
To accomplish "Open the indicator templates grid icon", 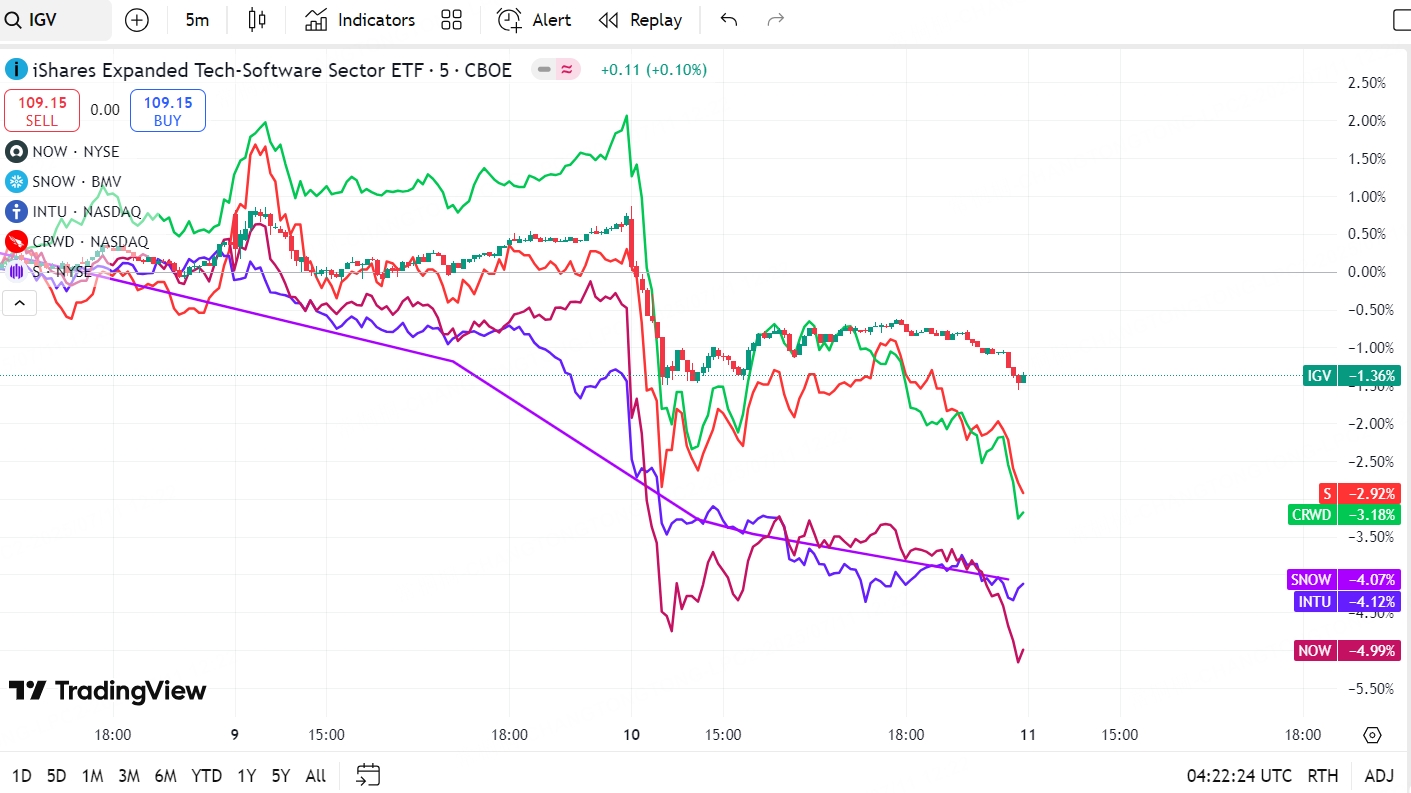I will (x=451, y=20).
